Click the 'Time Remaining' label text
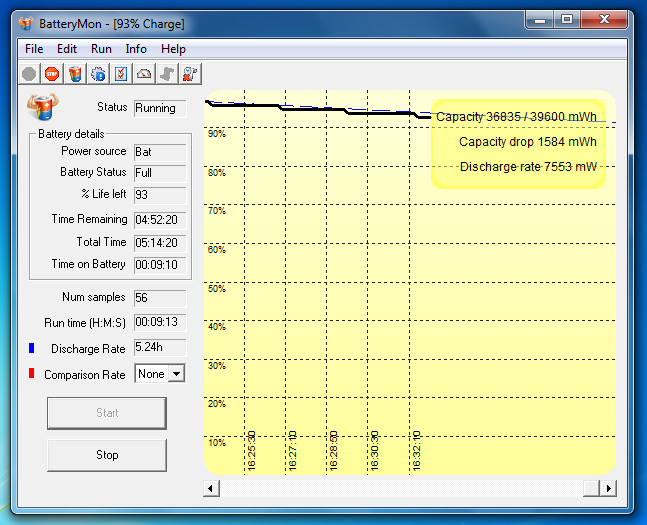 coord(89,219)
